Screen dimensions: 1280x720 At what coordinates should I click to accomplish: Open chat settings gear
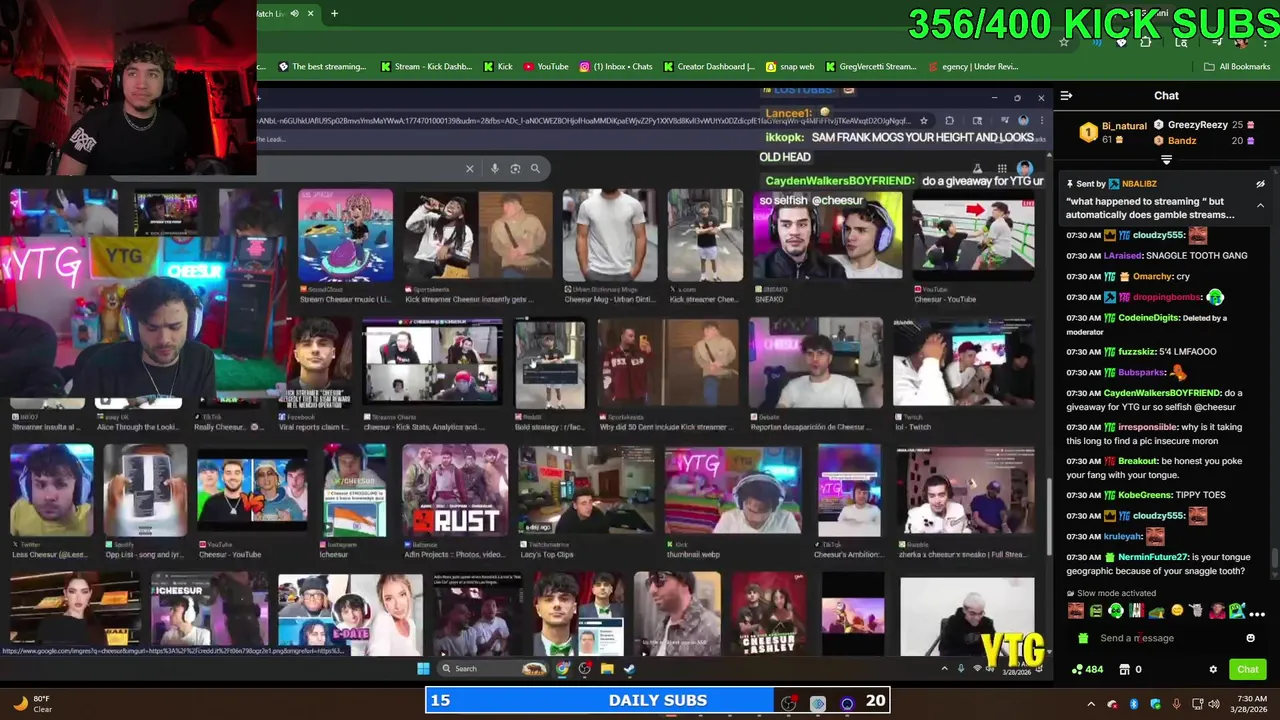(x=1213, y=669)
